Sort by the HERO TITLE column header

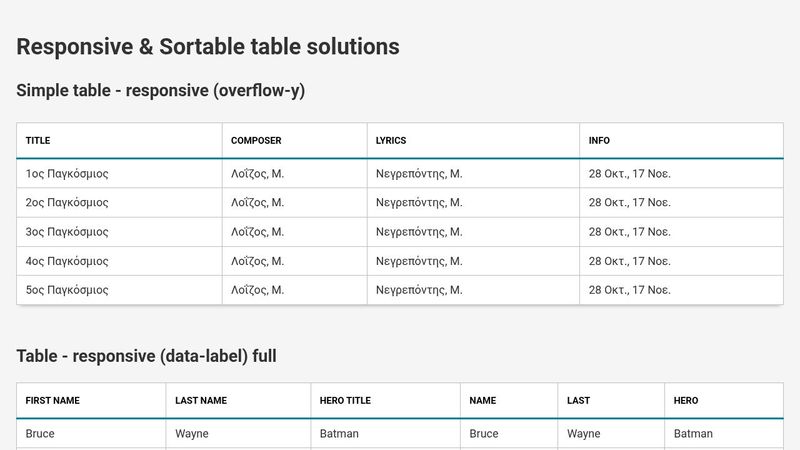[x=385, y=401]
